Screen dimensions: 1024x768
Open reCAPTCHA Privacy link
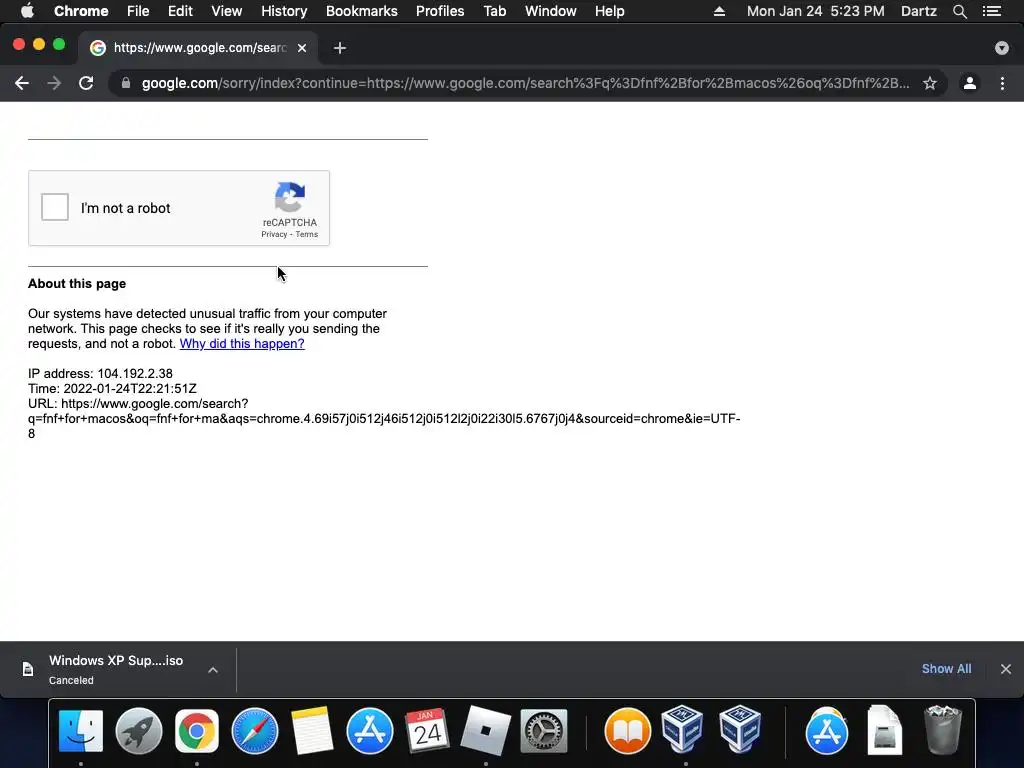click(274, 234)
